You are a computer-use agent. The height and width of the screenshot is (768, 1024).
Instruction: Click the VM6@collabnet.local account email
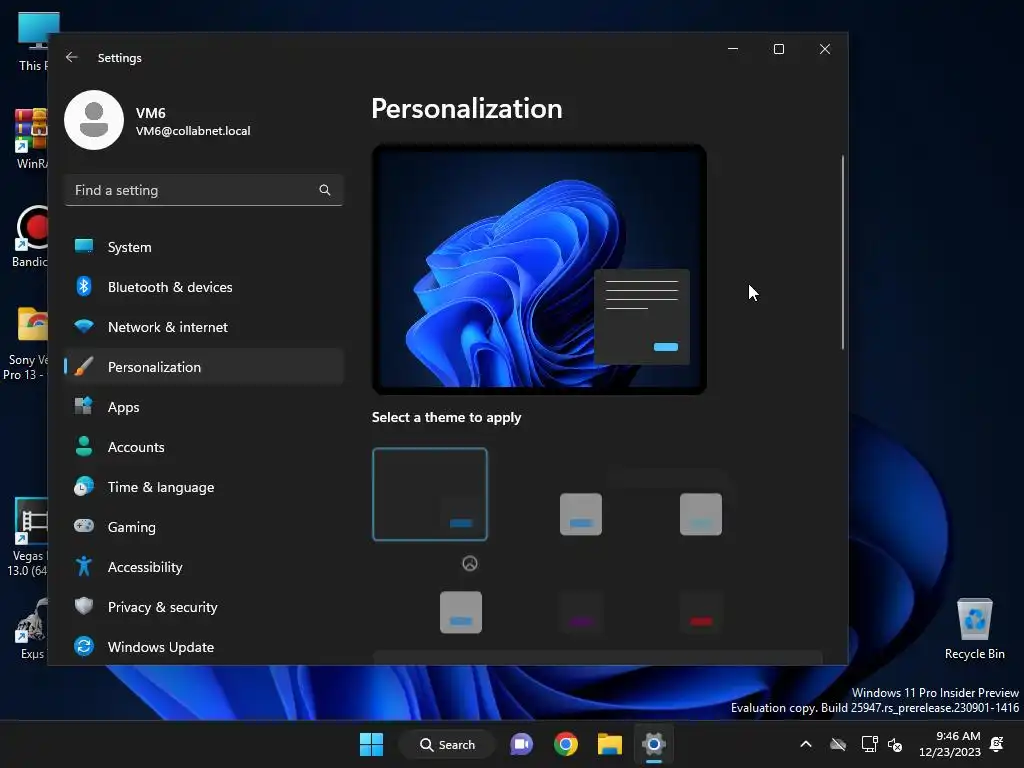point(193,131)
